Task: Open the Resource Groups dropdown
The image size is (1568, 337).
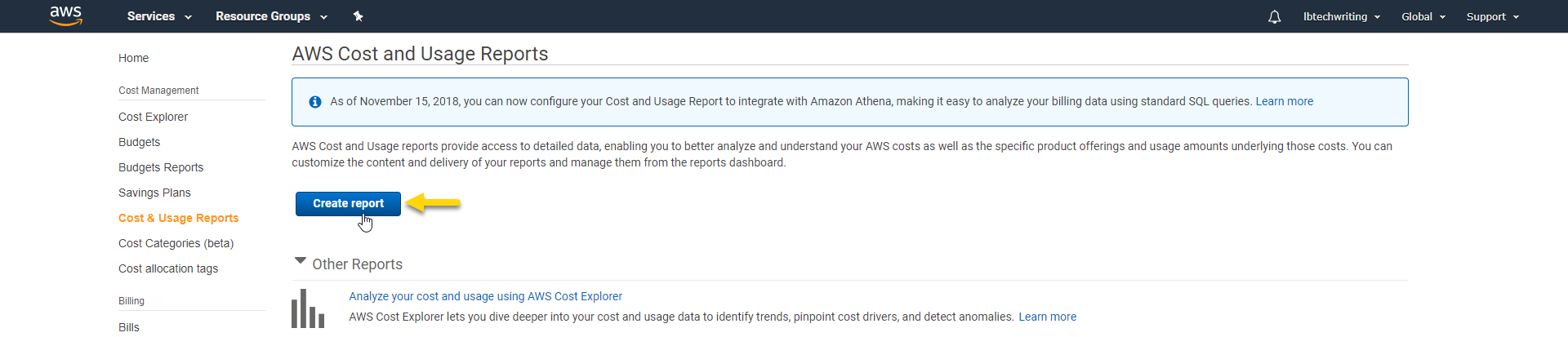Action: [x=271, y=16]
